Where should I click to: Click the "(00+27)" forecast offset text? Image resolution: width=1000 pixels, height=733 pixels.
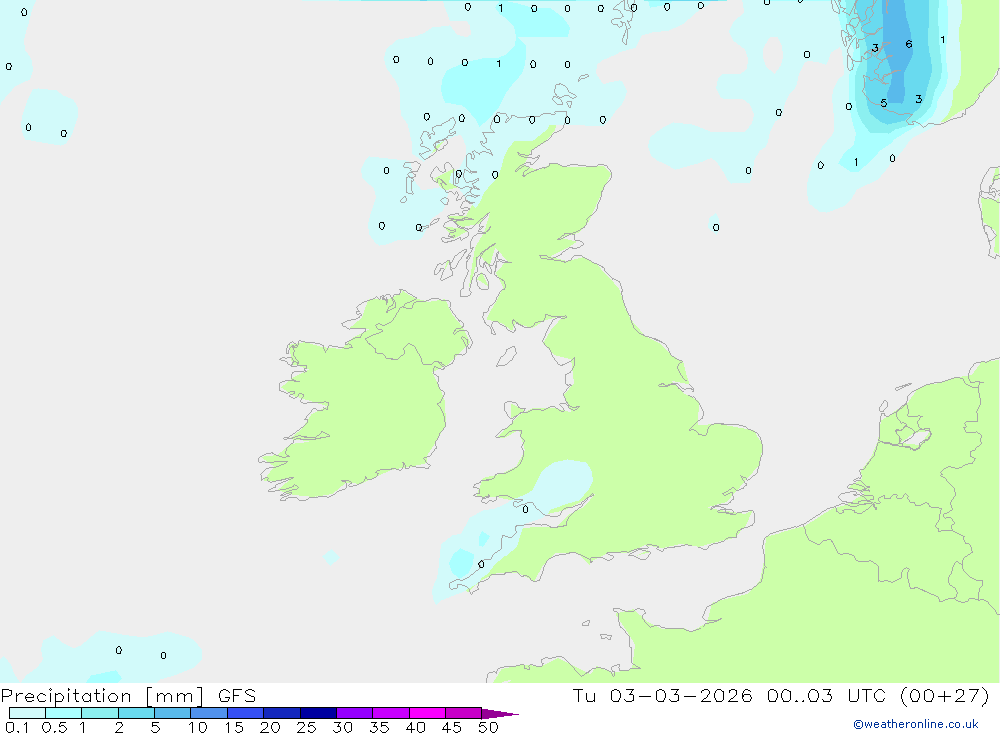[x=945, y=695]
